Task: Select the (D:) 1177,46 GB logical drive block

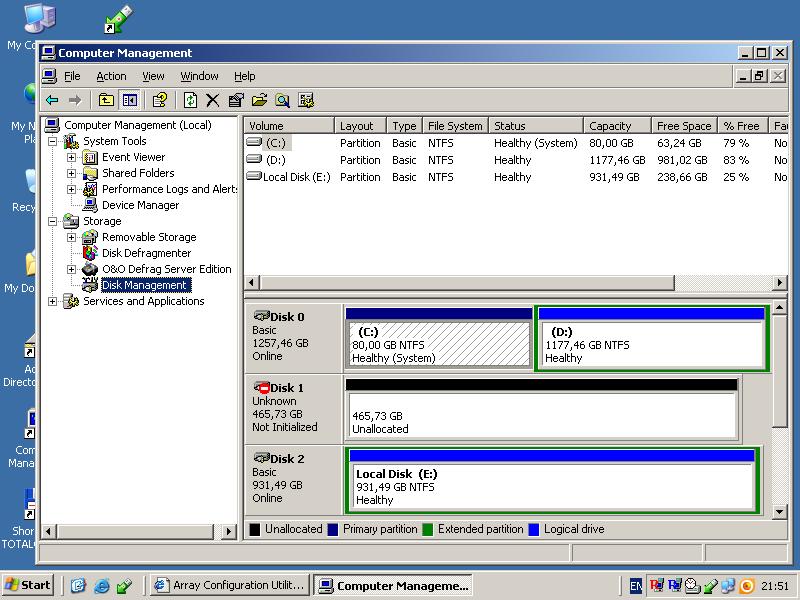Action: point(652,338)
